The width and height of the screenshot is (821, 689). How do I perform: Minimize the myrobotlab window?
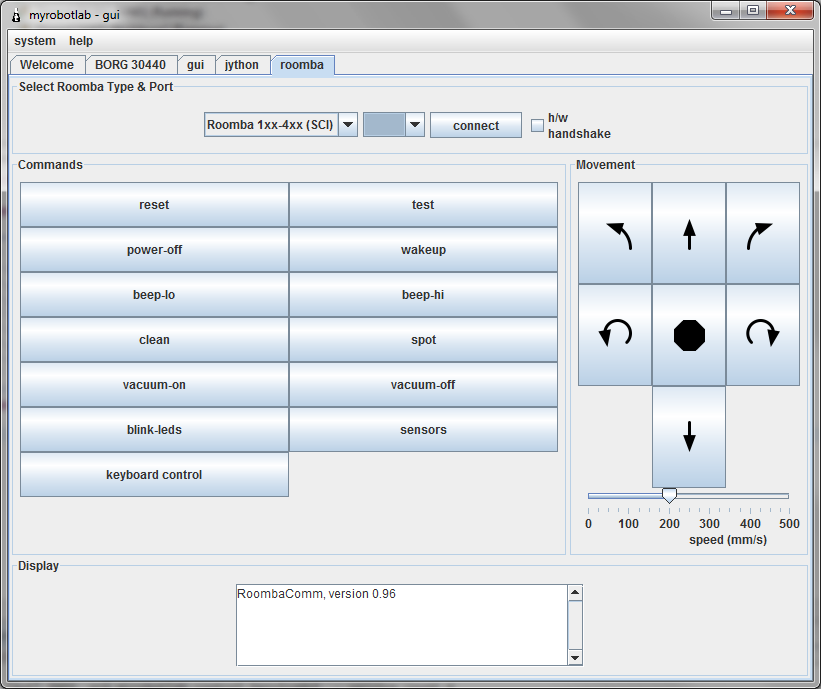pyautogui.click(x=726, y=11)
